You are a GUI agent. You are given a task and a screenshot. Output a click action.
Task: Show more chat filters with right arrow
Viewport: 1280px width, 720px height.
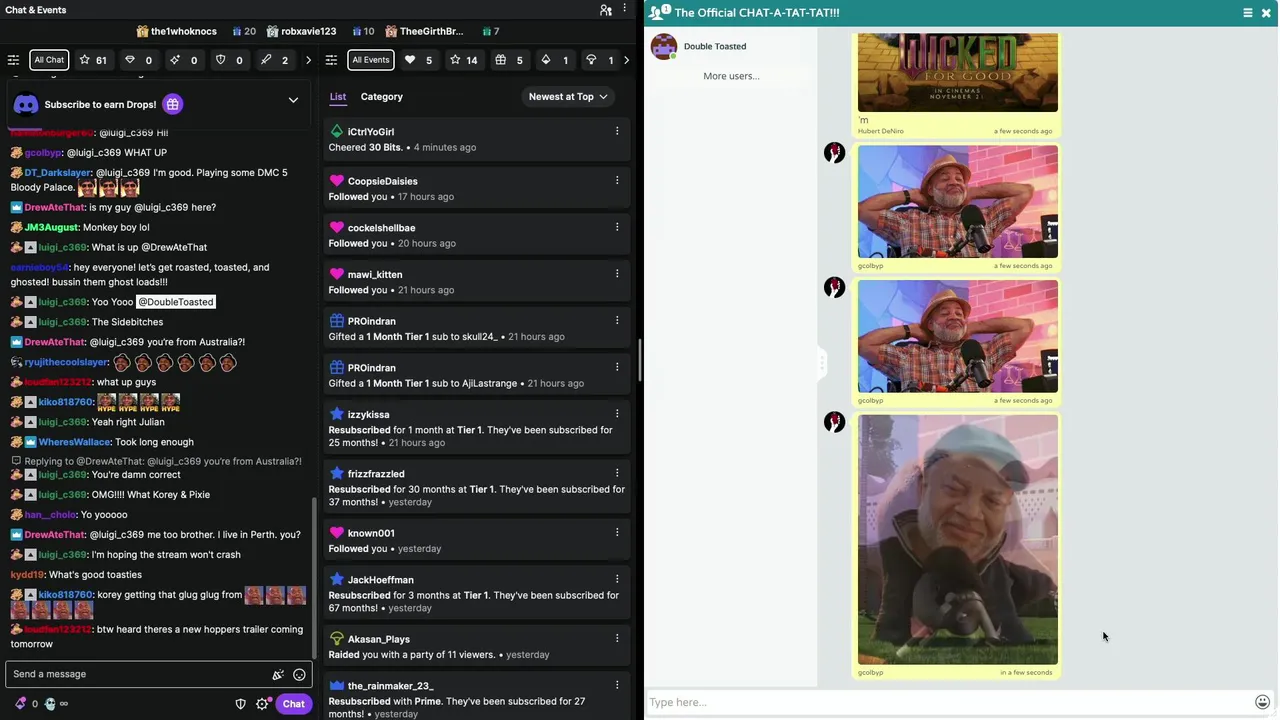coord(308,60)
